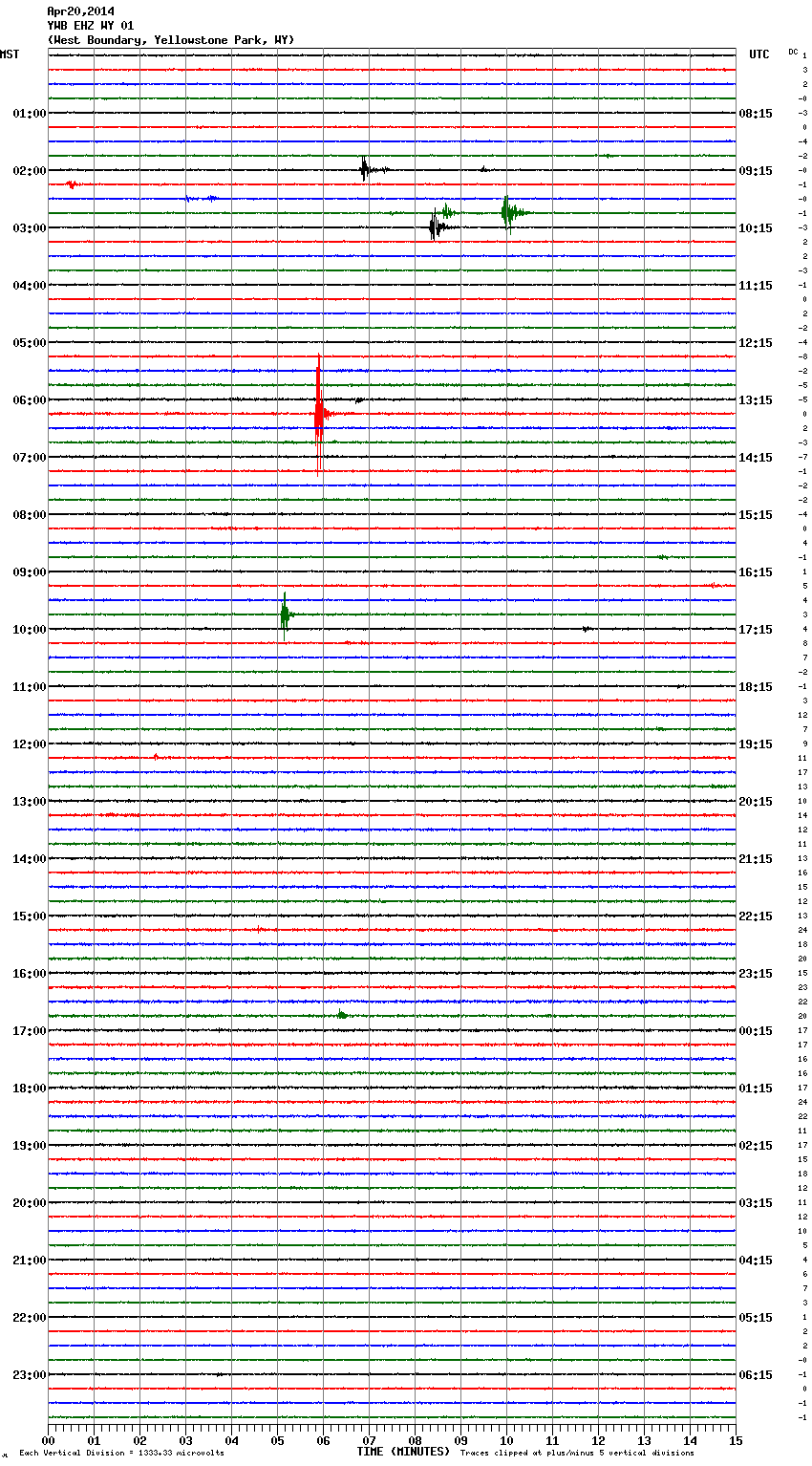
Task: Select the 09:00 MST time label
Action: tap(30, 571)
